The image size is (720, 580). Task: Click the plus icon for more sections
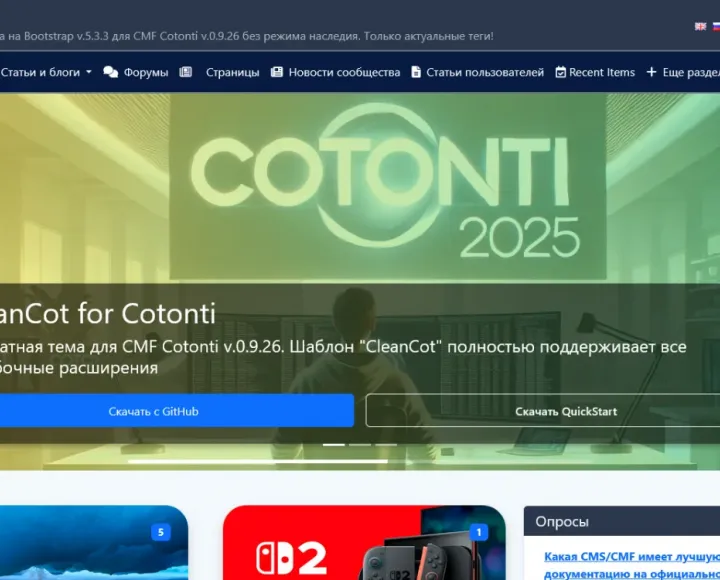point(651,72)
